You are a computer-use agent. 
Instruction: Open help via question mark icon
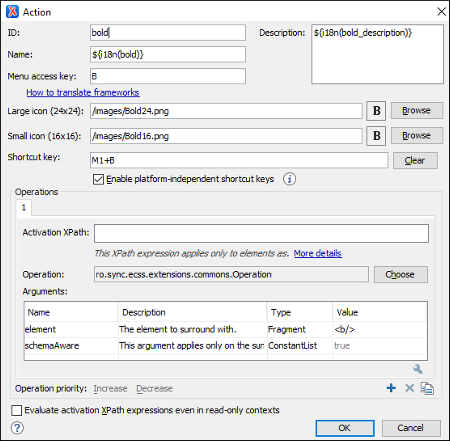click(x=17, y=428)
